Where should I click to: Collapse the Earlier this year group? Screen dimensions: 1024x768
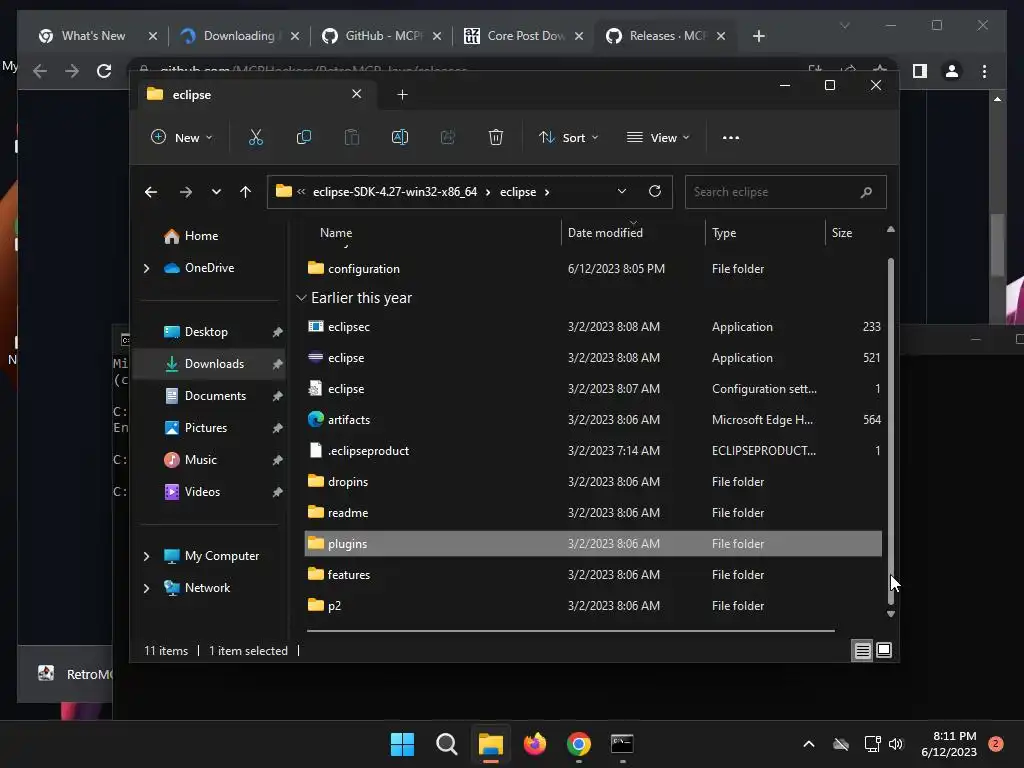tap(301, 298)
